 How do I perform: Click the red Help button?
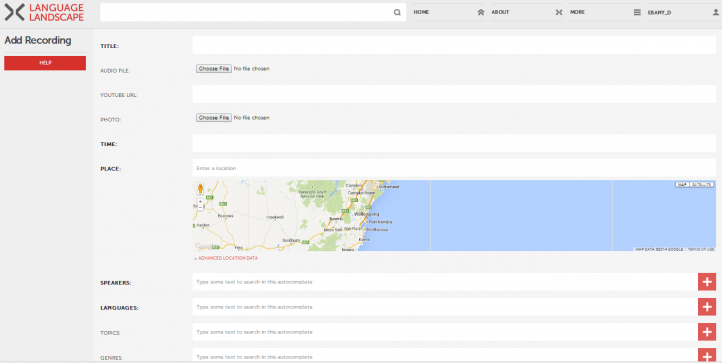pyautogui.click(x=45, y=63)
